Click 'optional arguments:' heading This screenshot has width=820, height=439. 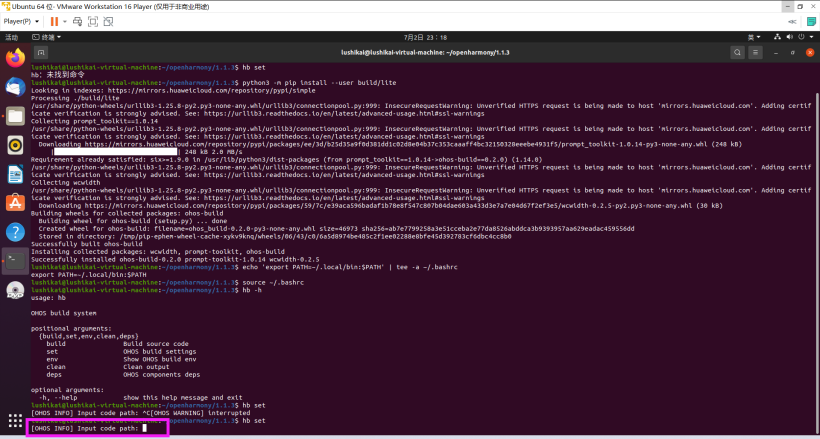pyautogui.click(x=67, y=390)
